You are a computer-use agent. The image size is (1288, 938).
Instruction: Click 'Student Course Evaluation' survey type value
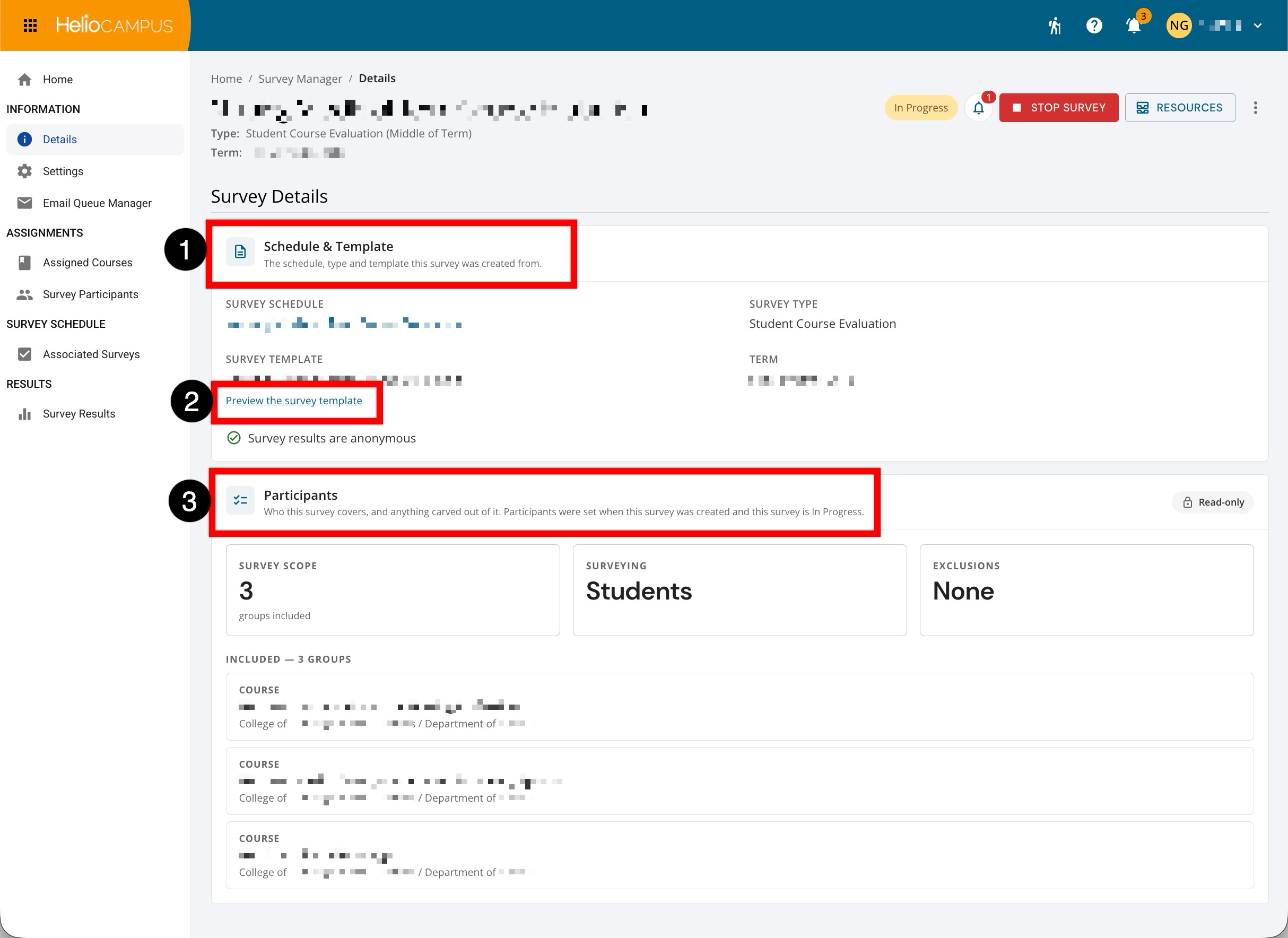pyautogui.click(x=822, y=324)
